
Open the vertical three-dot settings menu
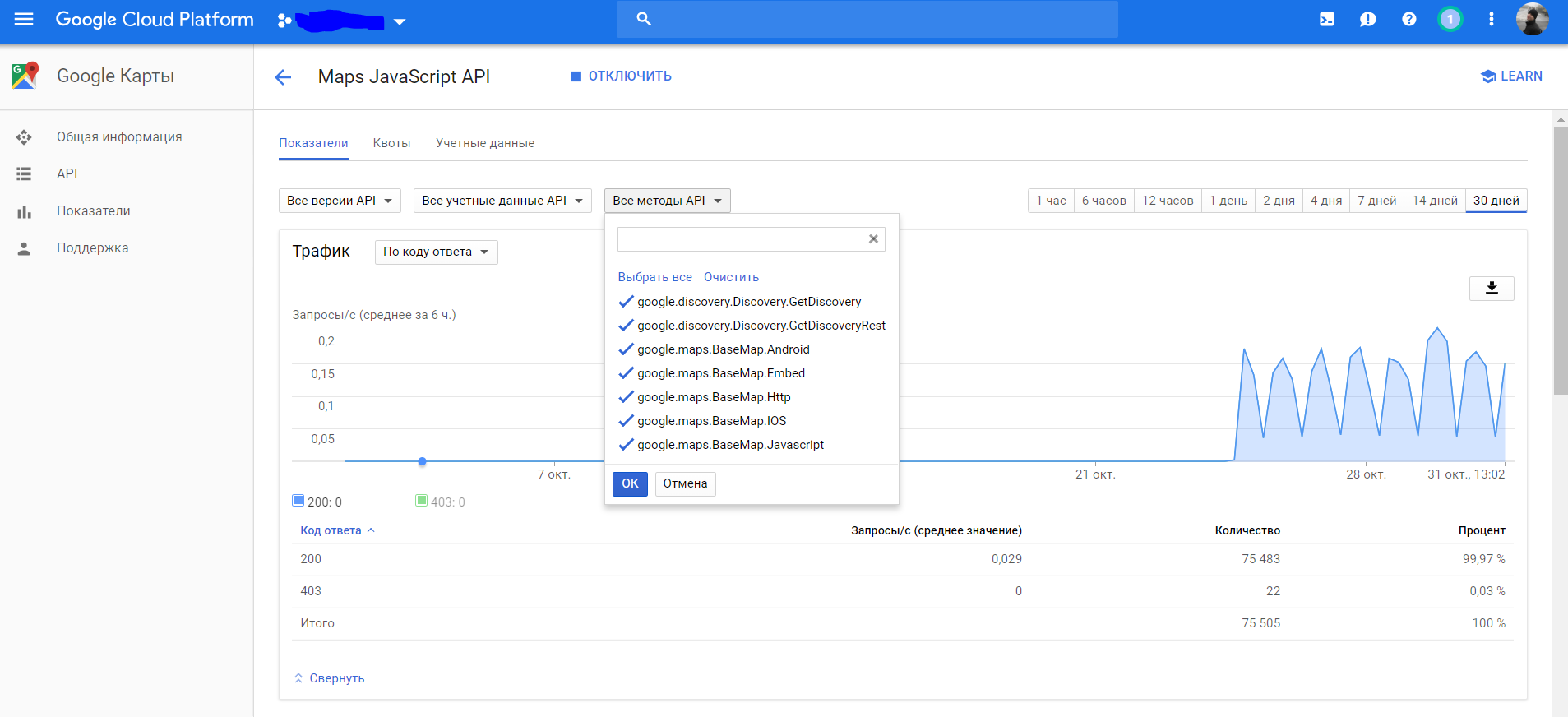[1492, 19]
